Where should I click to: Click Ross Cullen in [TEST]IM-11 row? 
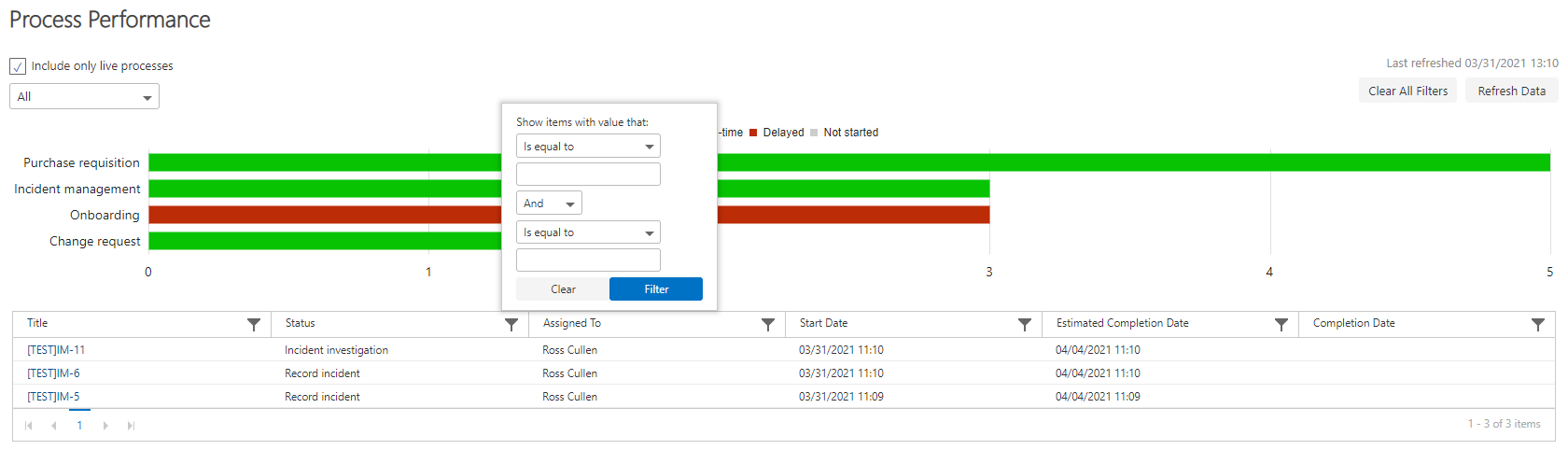tap(569, 350)
